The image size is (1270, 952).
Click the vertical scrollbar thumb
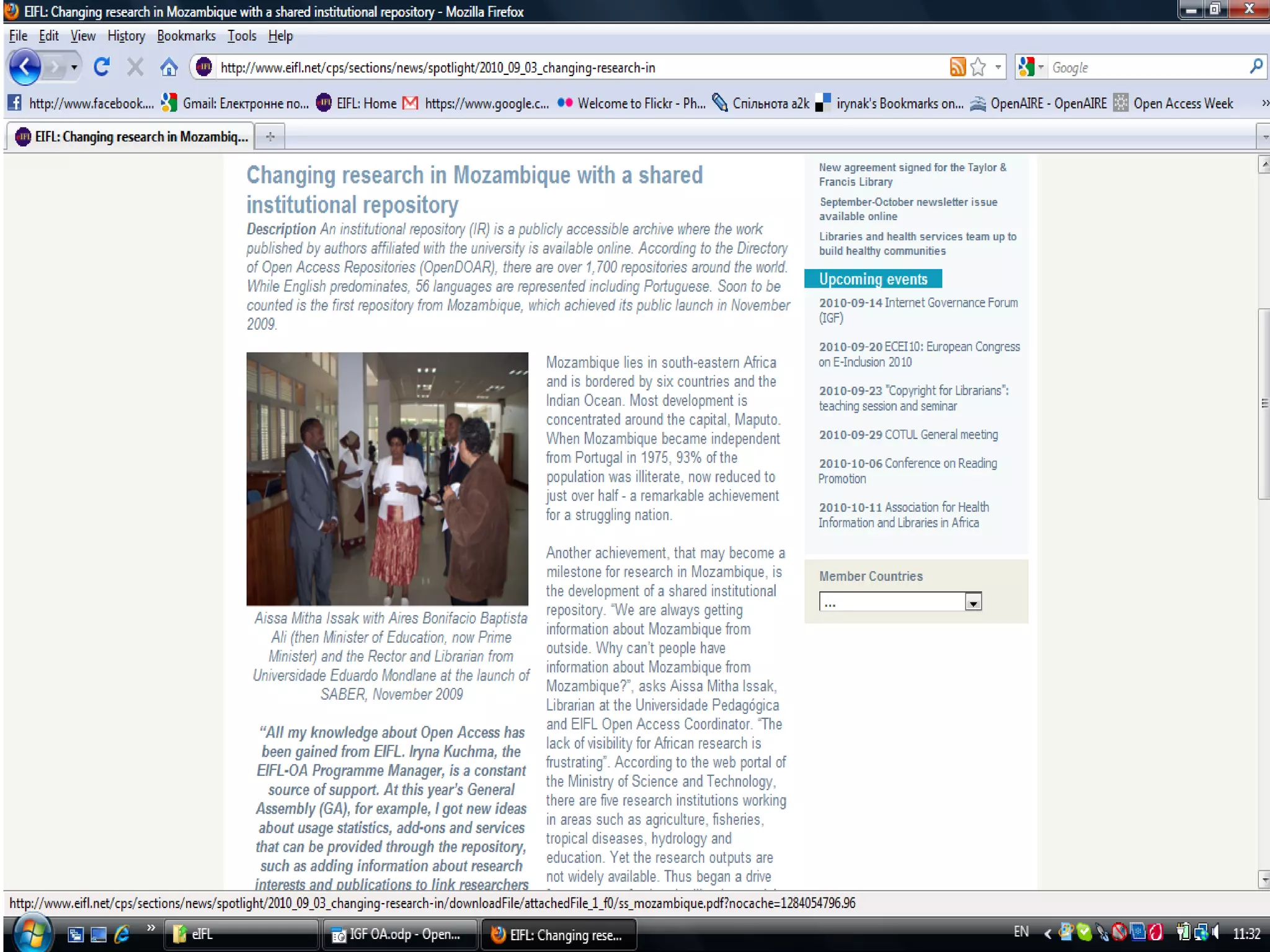pyautogui.click(x=1264, y=403)
